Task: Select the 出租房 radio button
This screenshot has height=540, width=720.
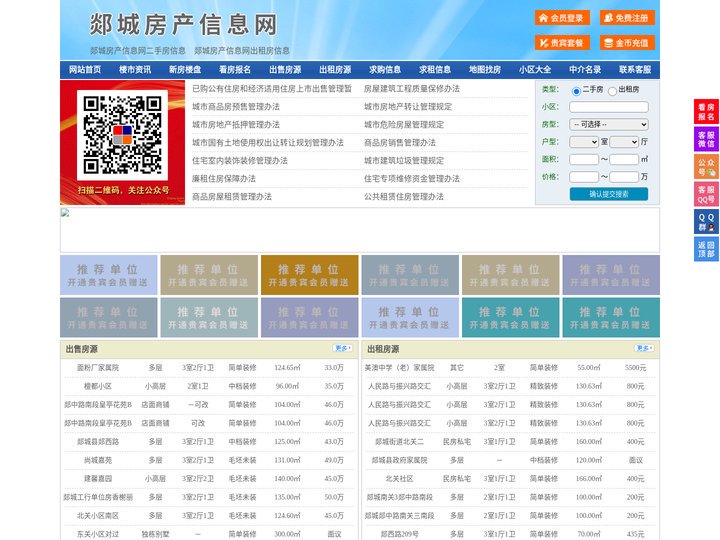Action: [612, 91]
